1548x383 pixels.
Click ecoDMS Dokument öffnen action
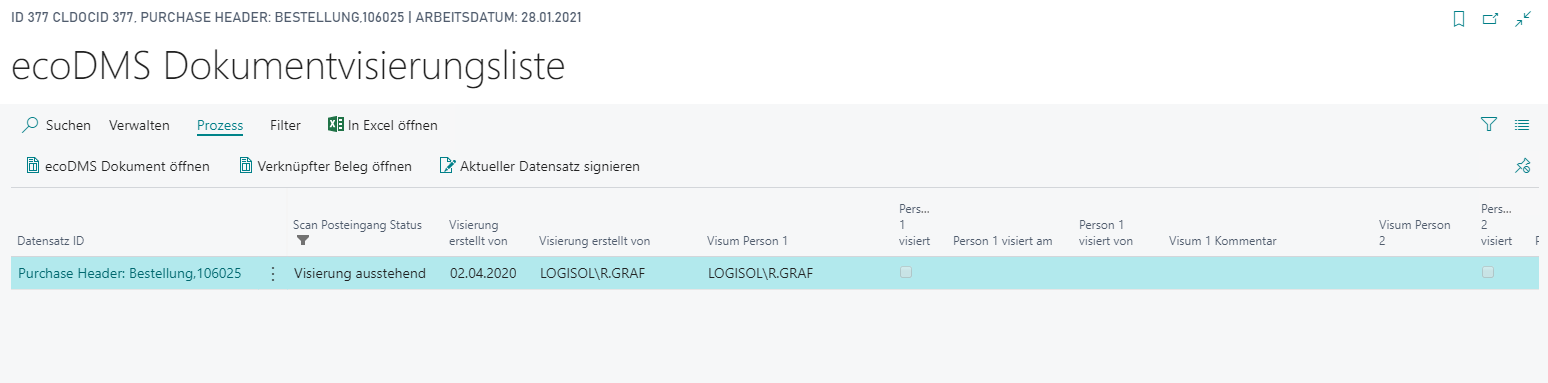117,166
